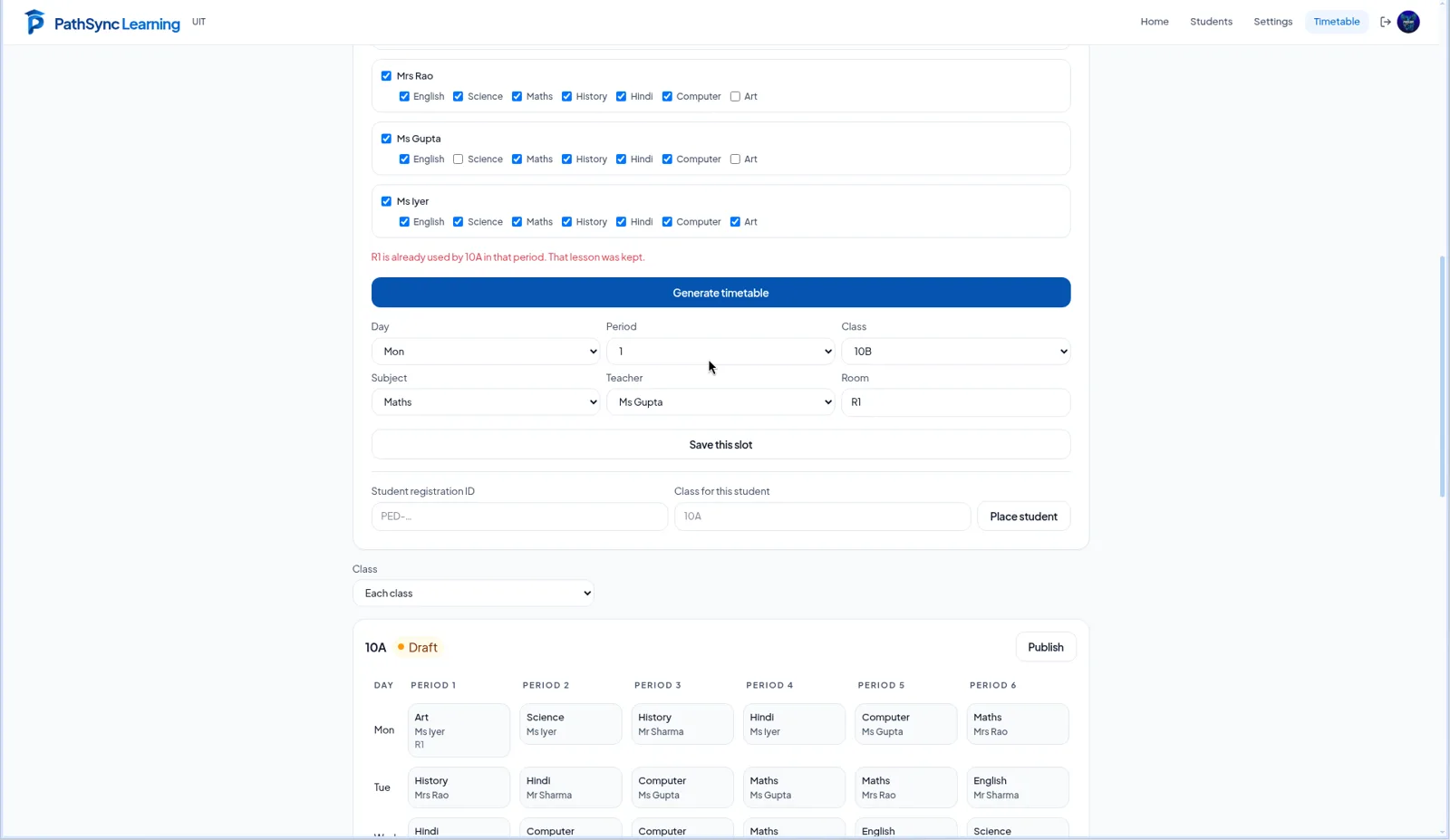Image resolution: width=1450 pixels, height=840 pixels.
Task: Open the user avatar profile icon
Action: (x=1408, y=22)
